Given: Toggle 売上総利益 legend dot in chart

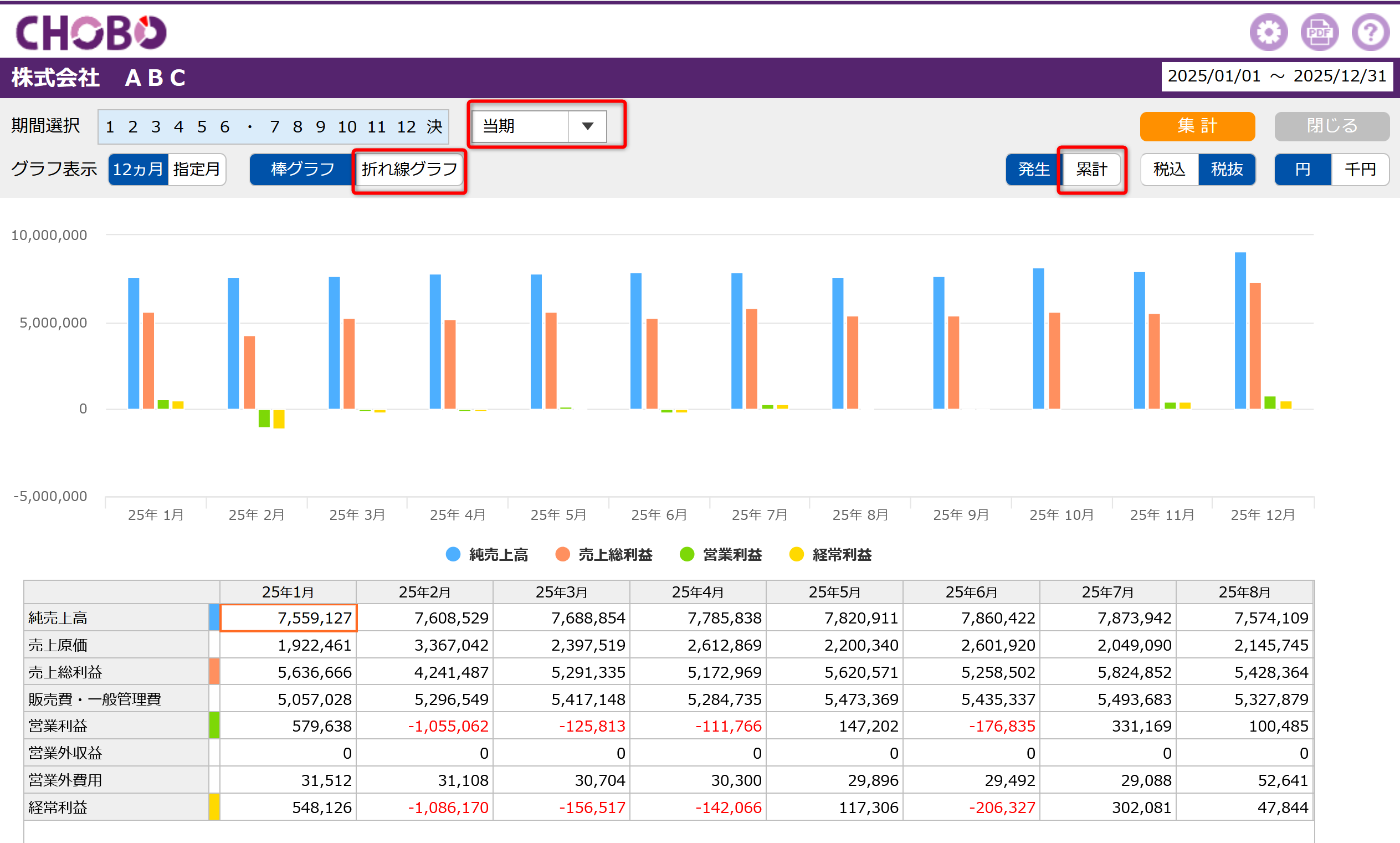Looking at the screenshot, I should tap(563, 554).
